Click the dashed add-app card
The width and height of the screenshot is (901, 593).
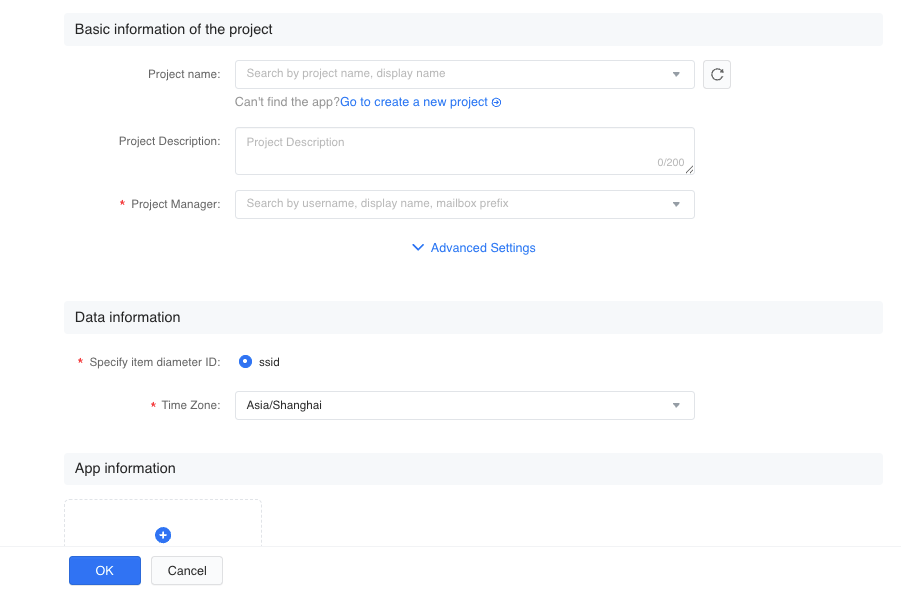coord(163,523)
